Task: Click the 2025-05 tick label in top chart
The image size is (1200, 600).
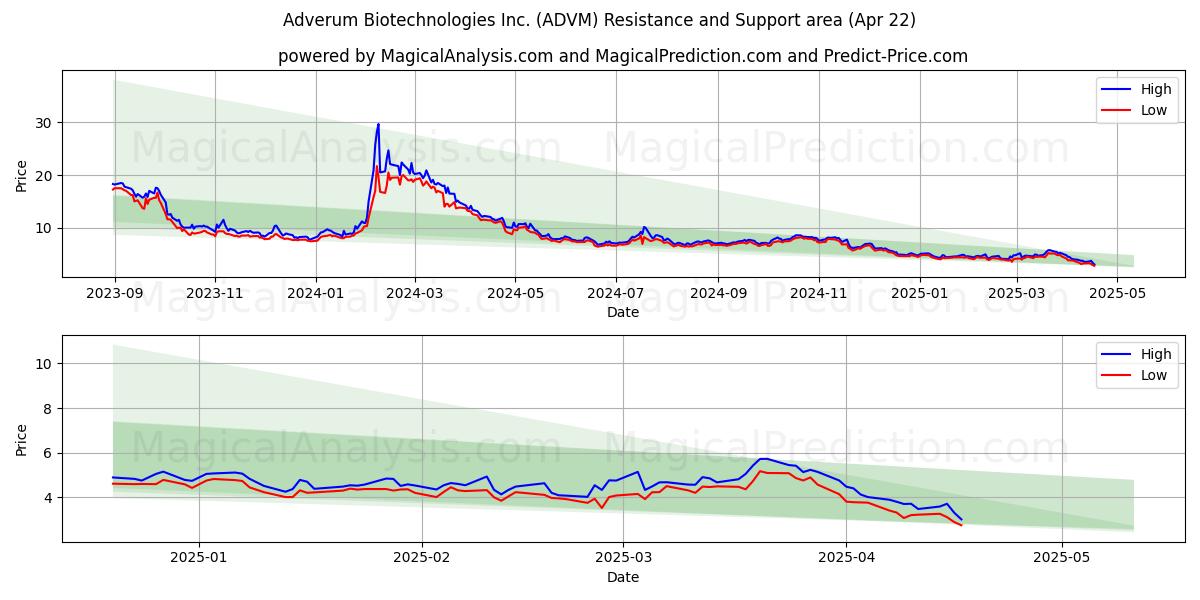Action: [x=1116, y=293]
